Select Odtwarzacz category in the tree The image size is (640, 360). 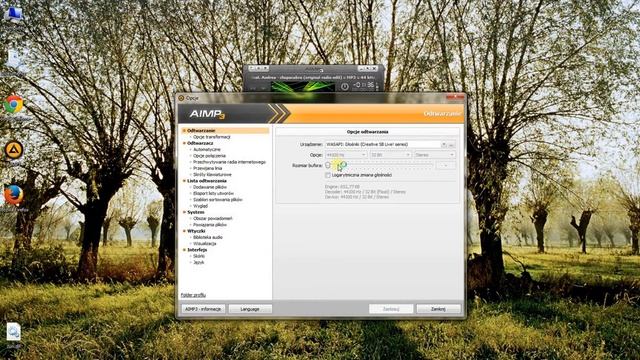[x=200, y=143]
